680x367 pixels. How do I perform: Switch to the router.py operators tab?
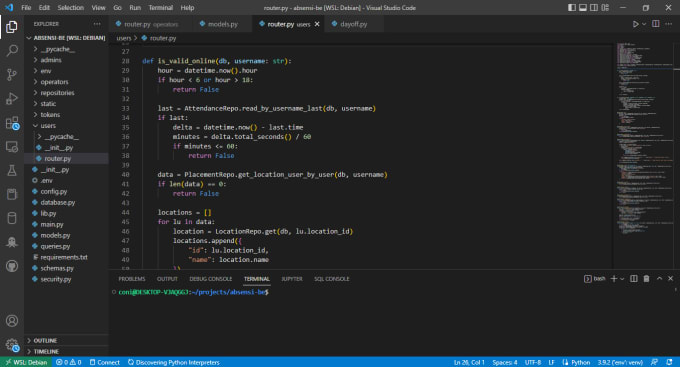click(x=151, y=24)
